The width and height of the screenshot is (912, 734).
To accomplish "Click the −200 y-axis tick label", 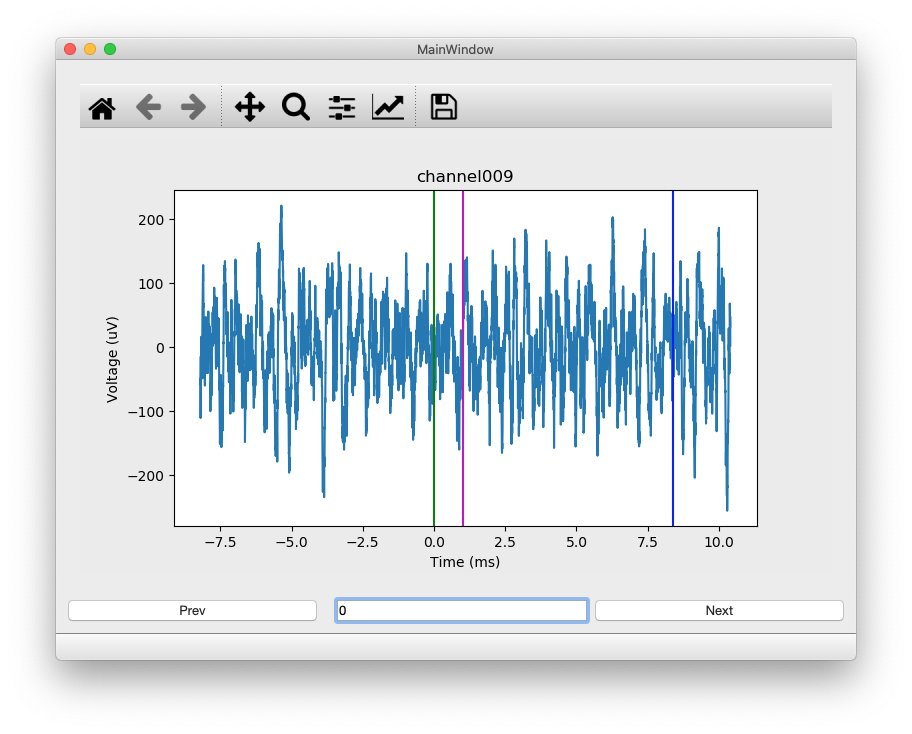I will (x=147, y=476).
